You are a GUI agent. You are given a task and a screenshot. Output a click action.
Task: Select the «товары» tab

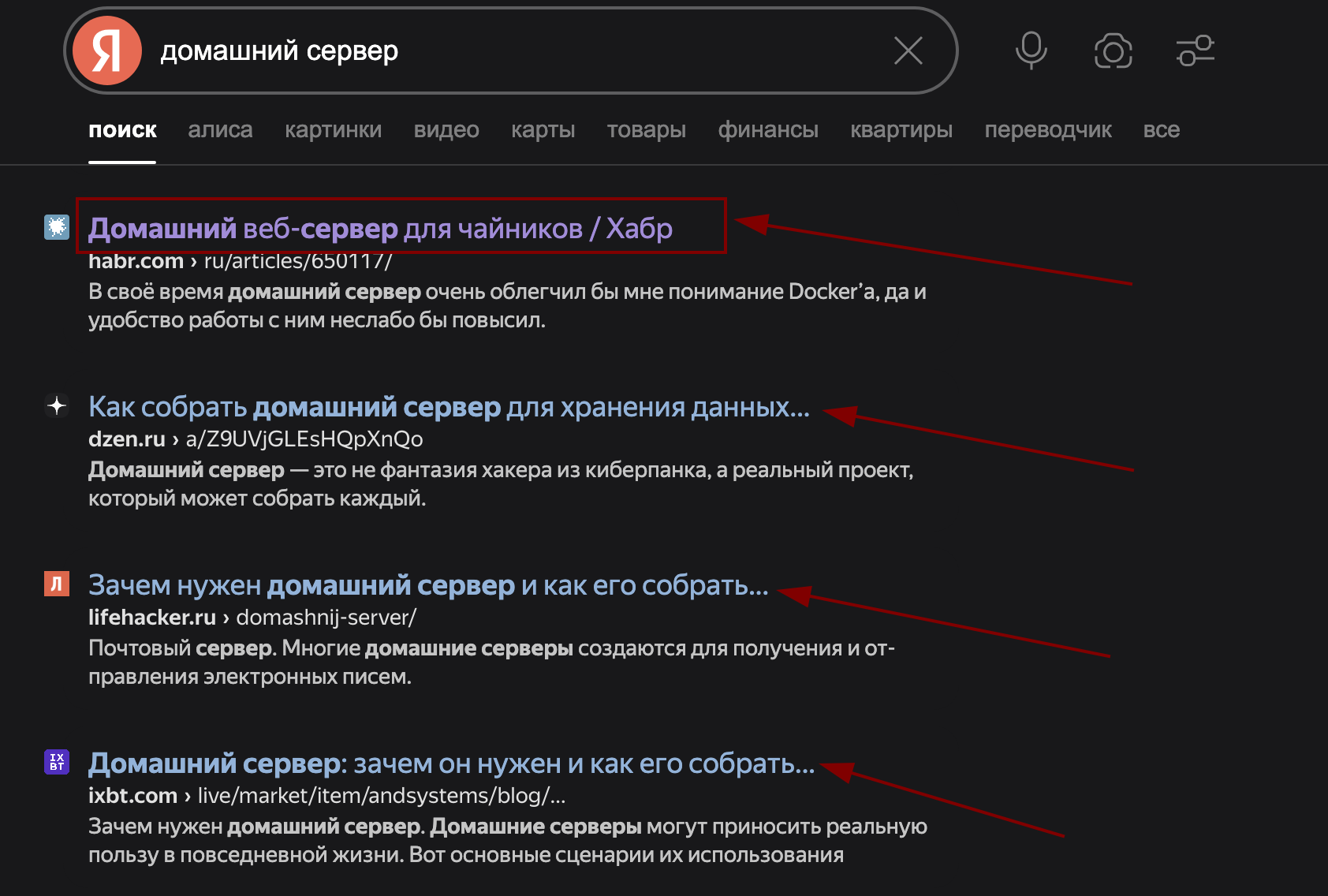click(x=646, y=130)
